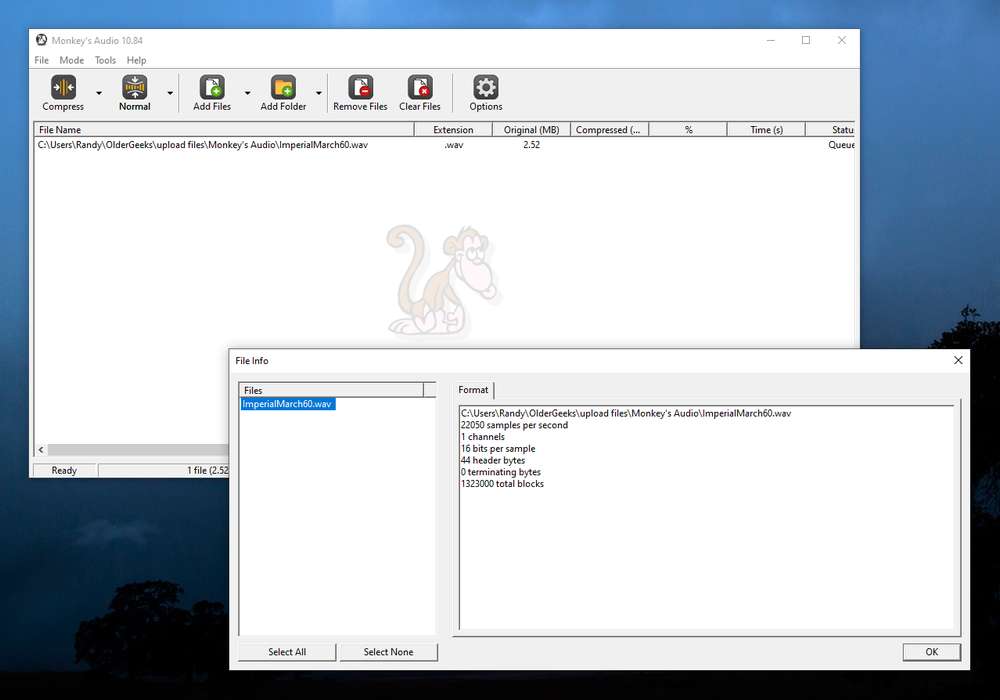
Task: Select ImperialMarch60.wav in the Files list
Action: pyautogui.click(x=288, y=404)
